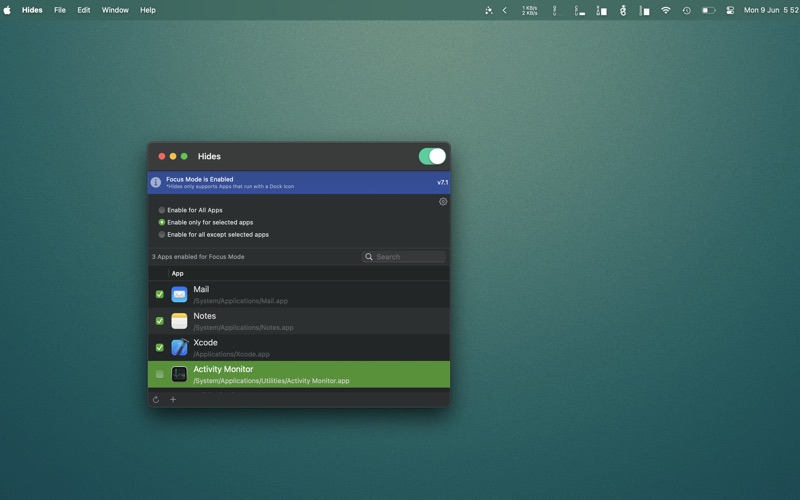Open the Time Machine menu bar icon

pos(687,10)
